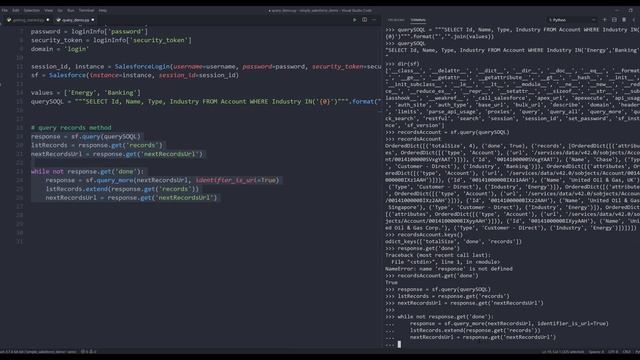Screen dimensions: 640x360
Task: Open the Go menu
Action: 60,10
